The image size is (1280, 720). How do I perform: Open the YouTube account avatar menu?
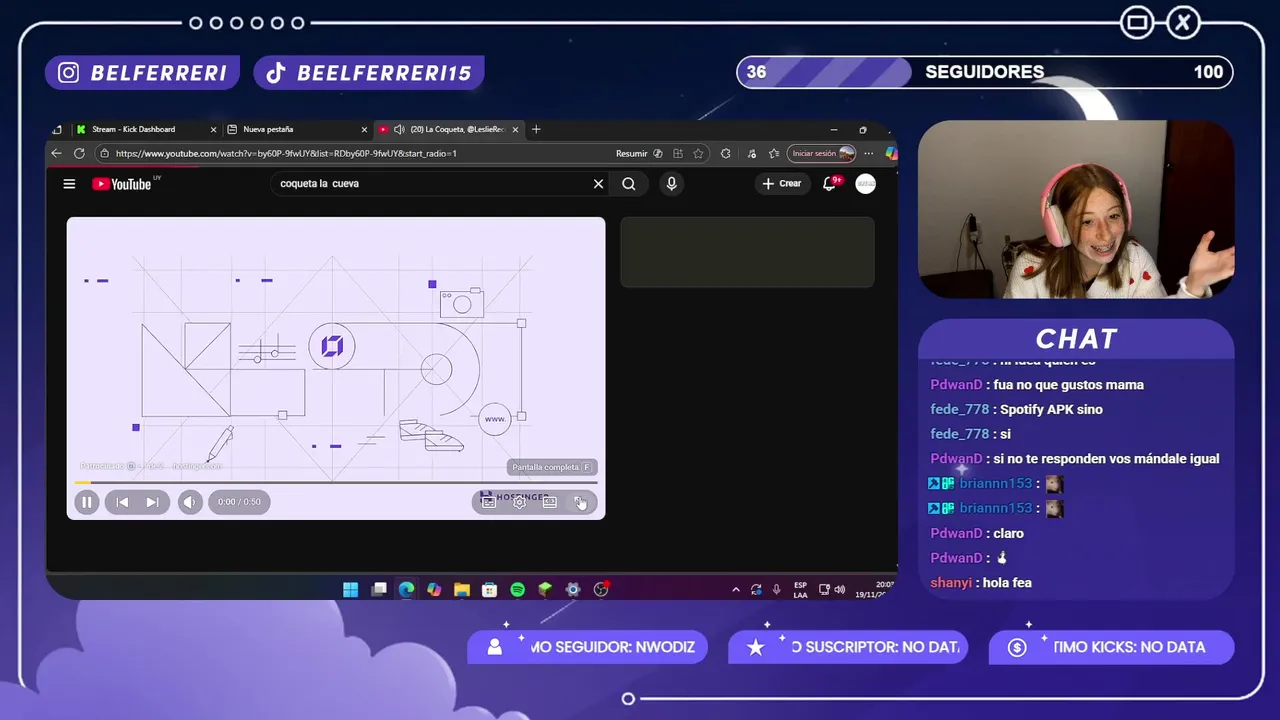pos(865,184)
